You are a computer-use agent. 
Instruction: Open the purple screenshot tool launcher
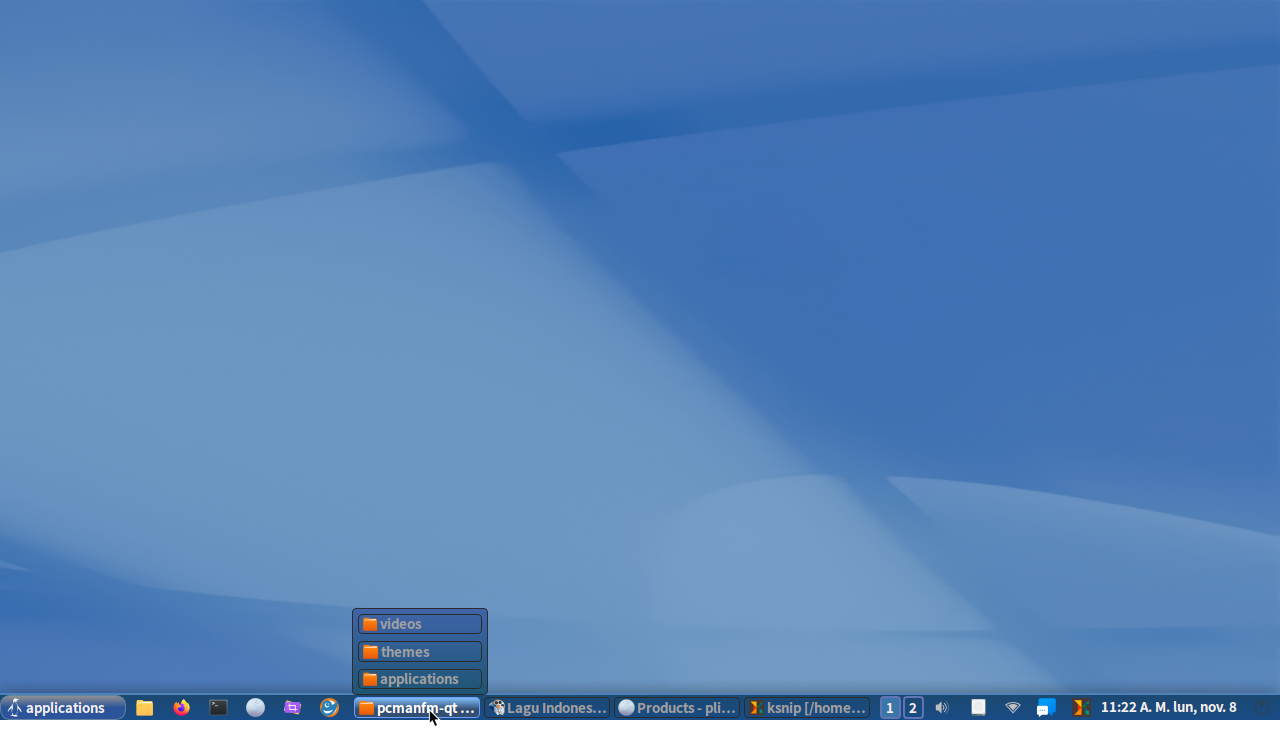click(x=292, y=708)
